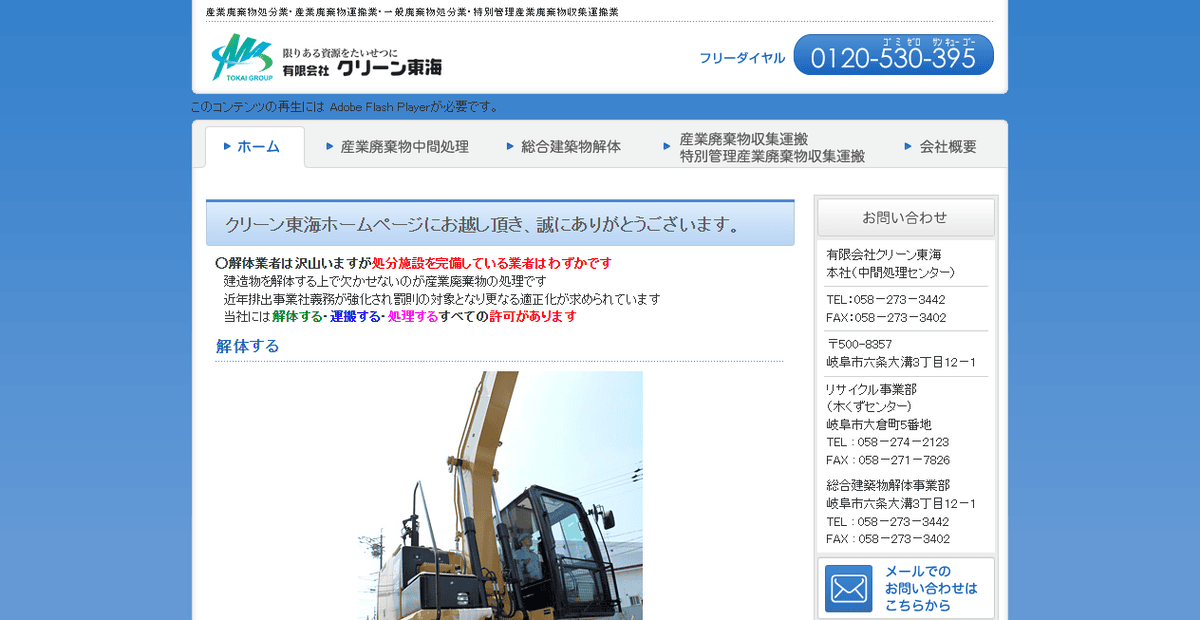The height and width of the screenshot is (620, 1200).
Task: Click the welcome greeting banner
Action: [x=500, y=222]
